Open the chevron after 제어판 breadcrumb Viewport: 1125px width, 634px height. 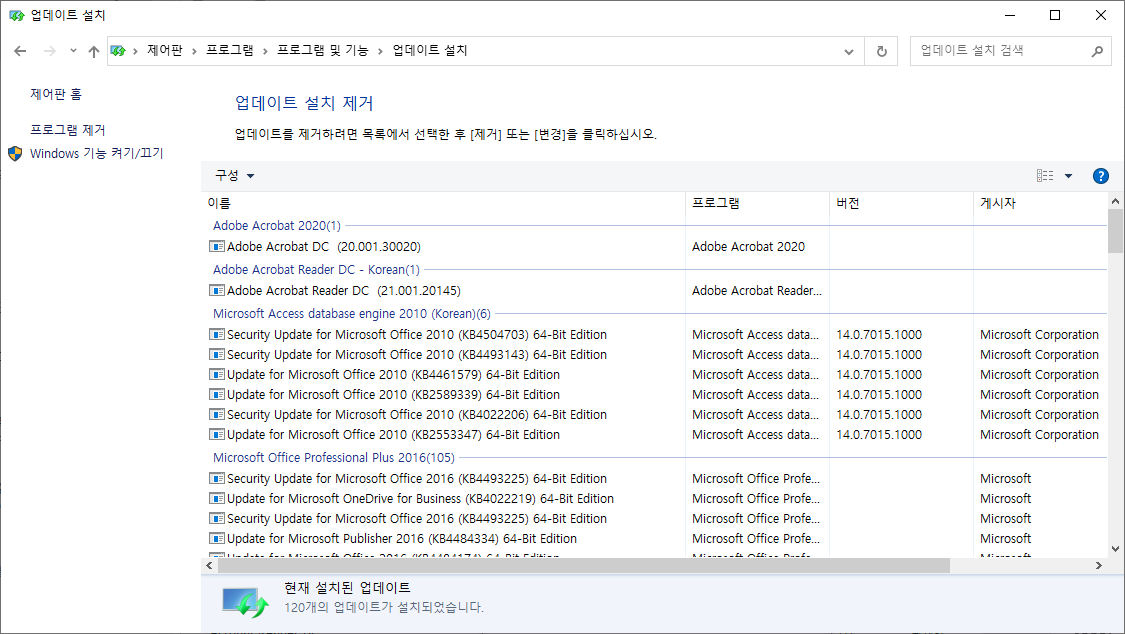click(194, 51)
